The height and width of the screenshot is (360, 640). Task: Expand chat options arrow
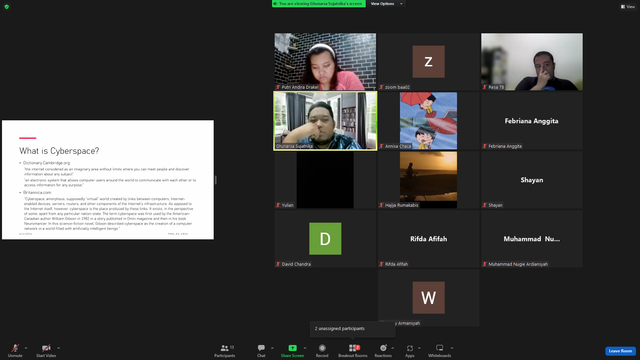pos(272,348)
